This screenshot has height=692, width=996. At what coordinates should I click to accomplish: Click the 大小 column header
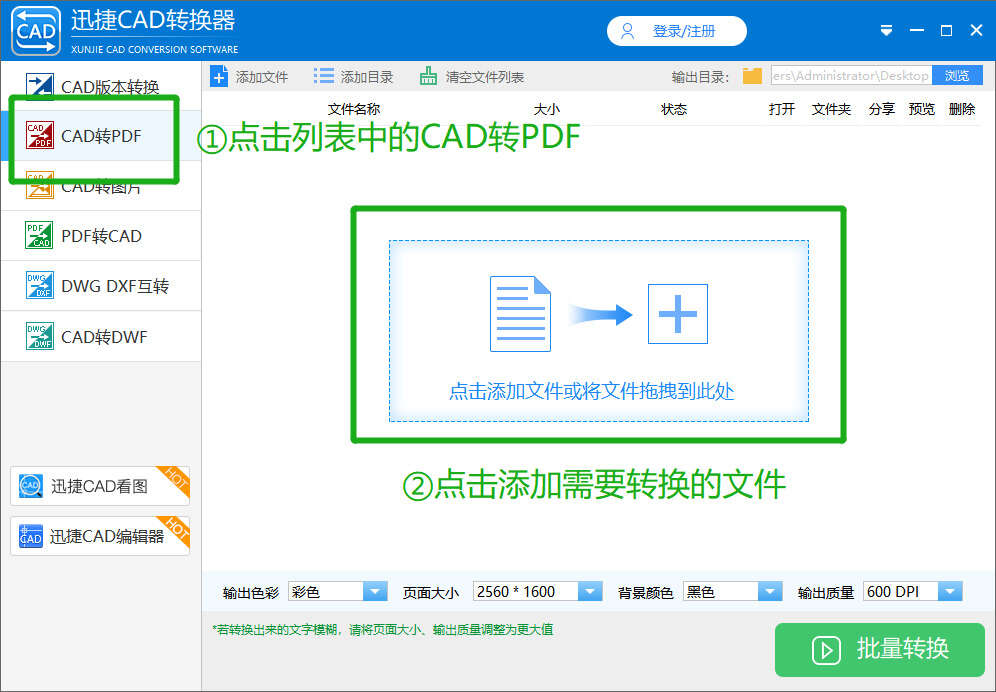547,109
